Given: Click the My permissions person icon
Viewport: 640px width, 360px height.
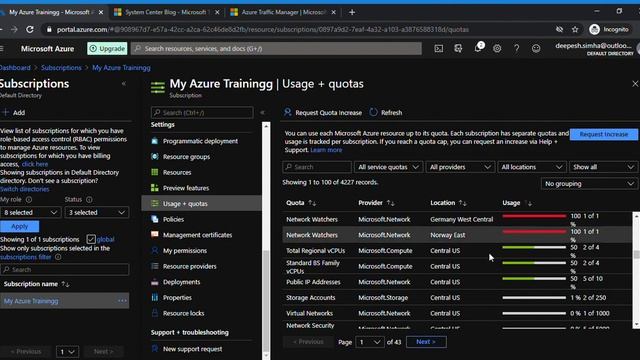Looking at the screenshot, I should click(155, 250).
